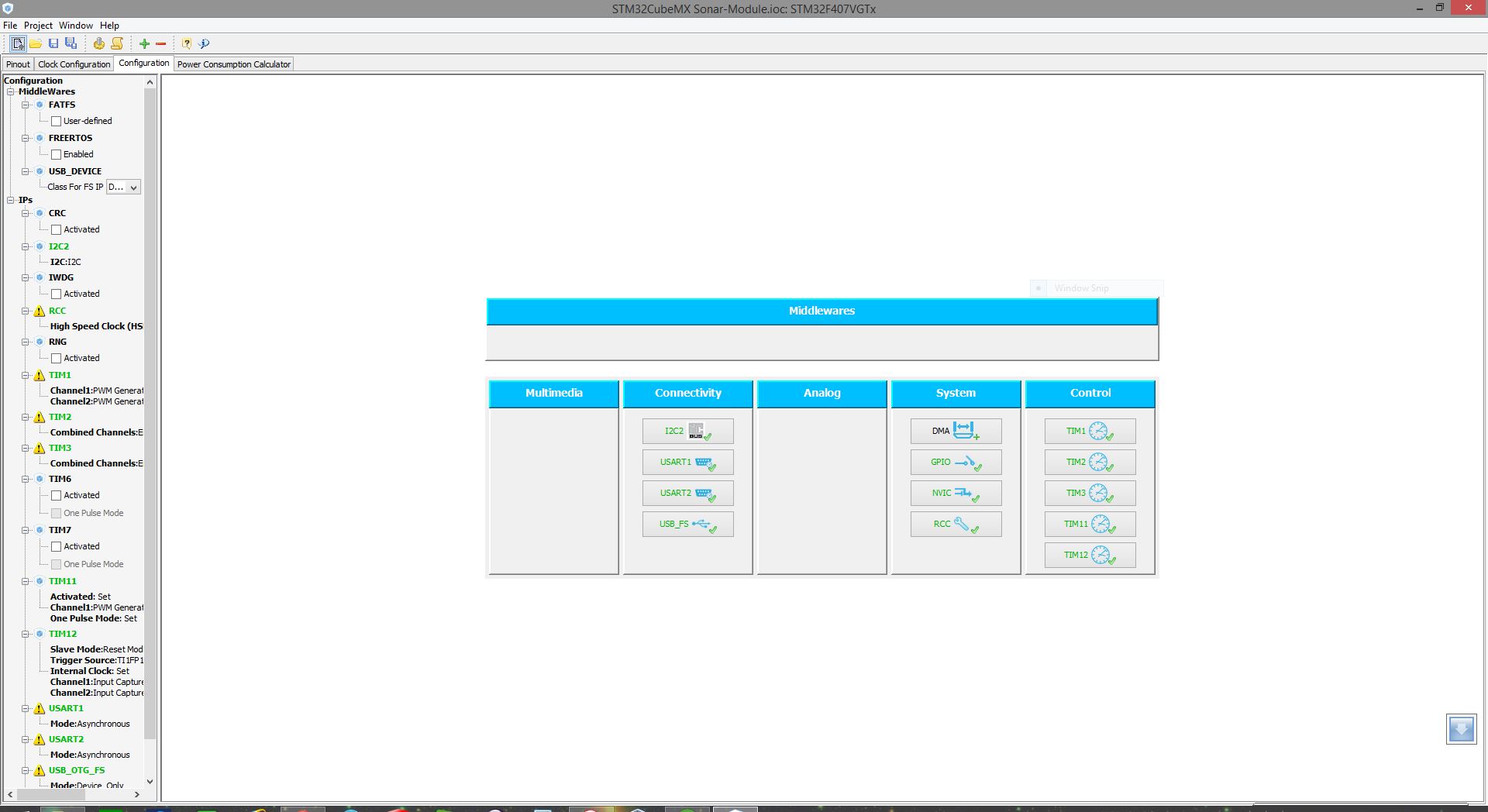
Task: Click tree panel horizontal scrollbar right arrow
Action: 137,794
